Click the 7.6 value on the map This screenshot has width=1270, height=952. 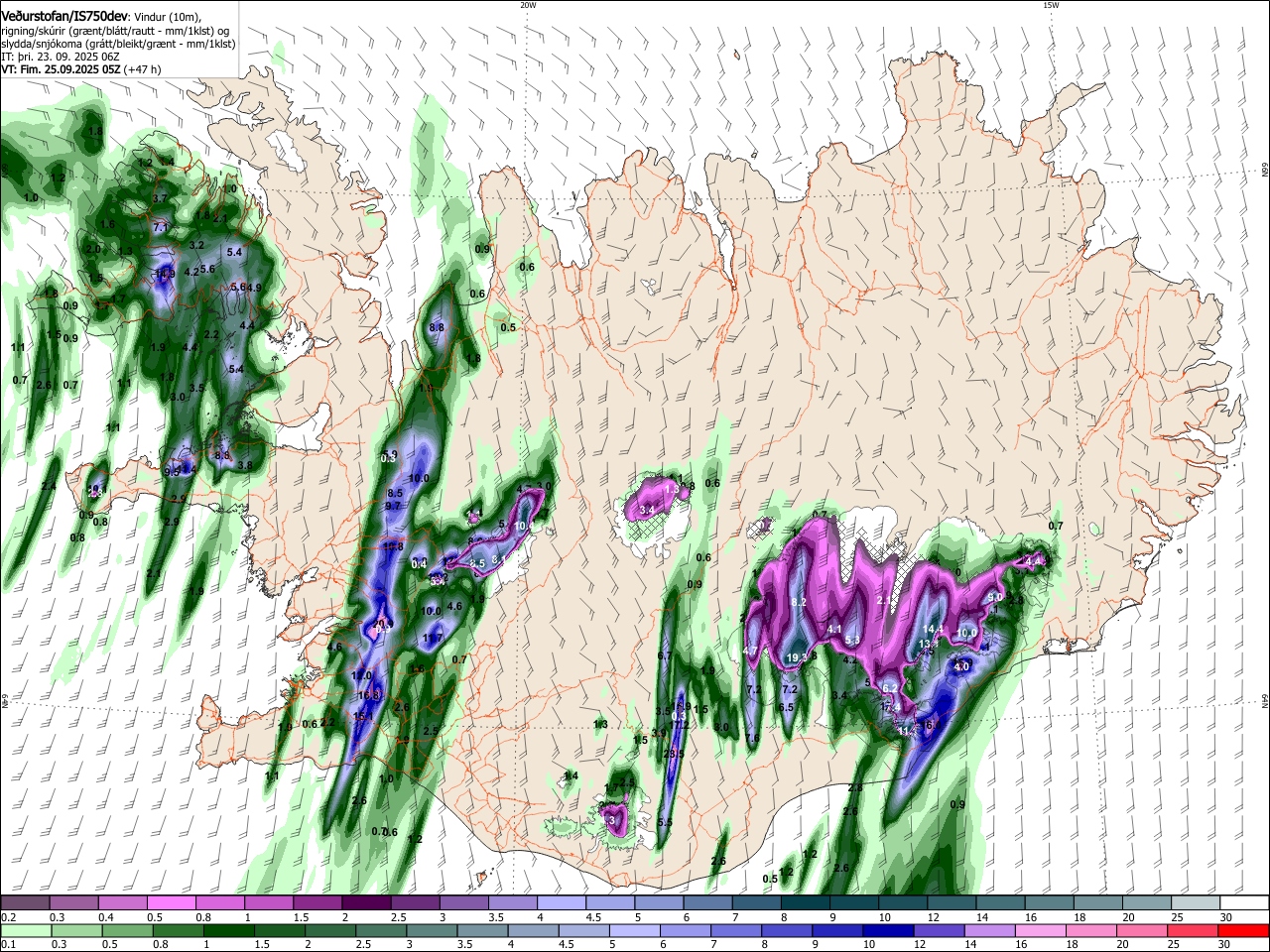point(752,737)
